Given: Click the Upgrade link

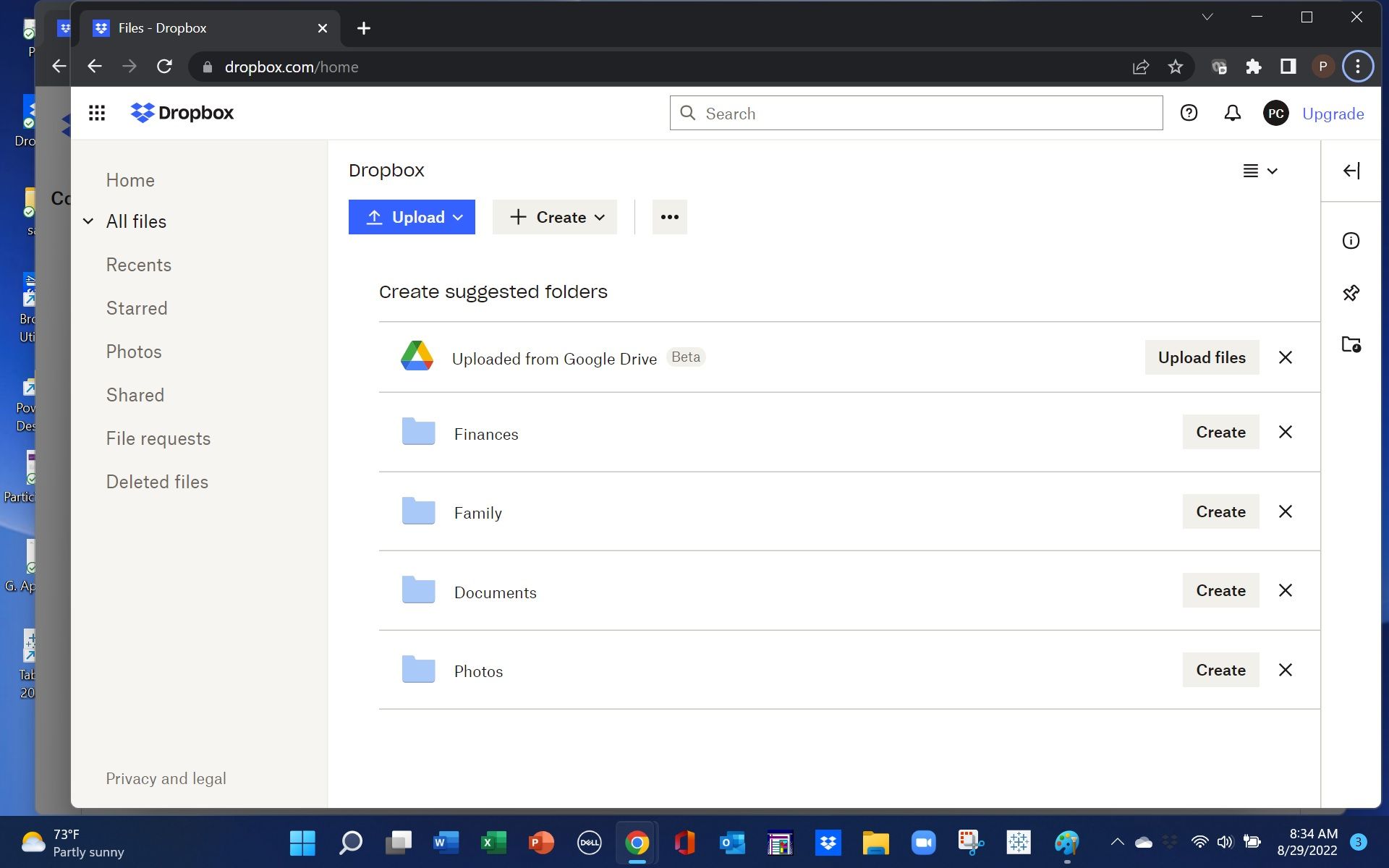Looking at the screenshot, I should point(1333,114).
